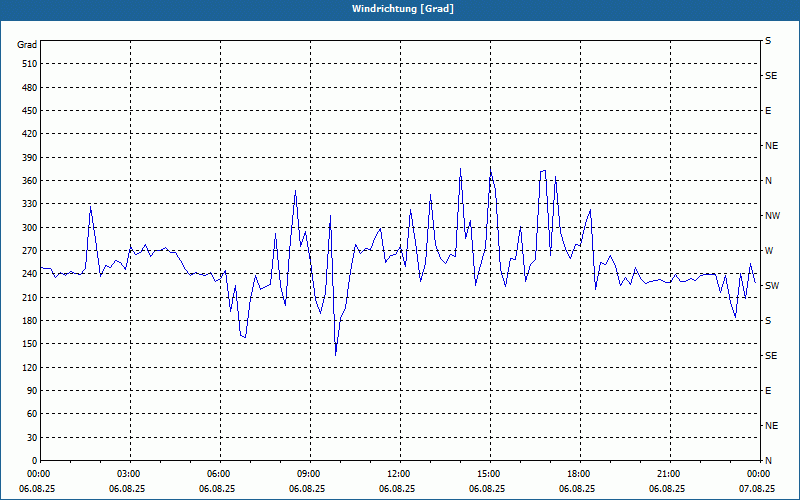800x500 pixels.
Task: Select the NW compass label
Action: (x=772, y=216)
